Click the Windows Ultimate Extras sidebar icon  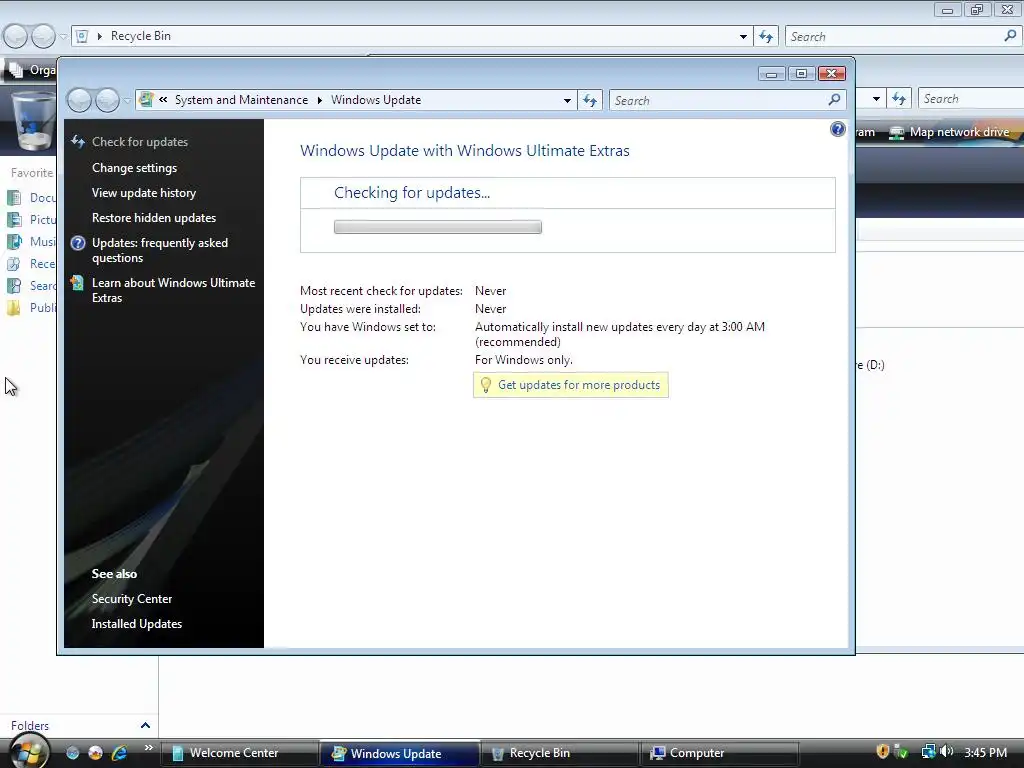pyautogui.click(x=77, y=283)
